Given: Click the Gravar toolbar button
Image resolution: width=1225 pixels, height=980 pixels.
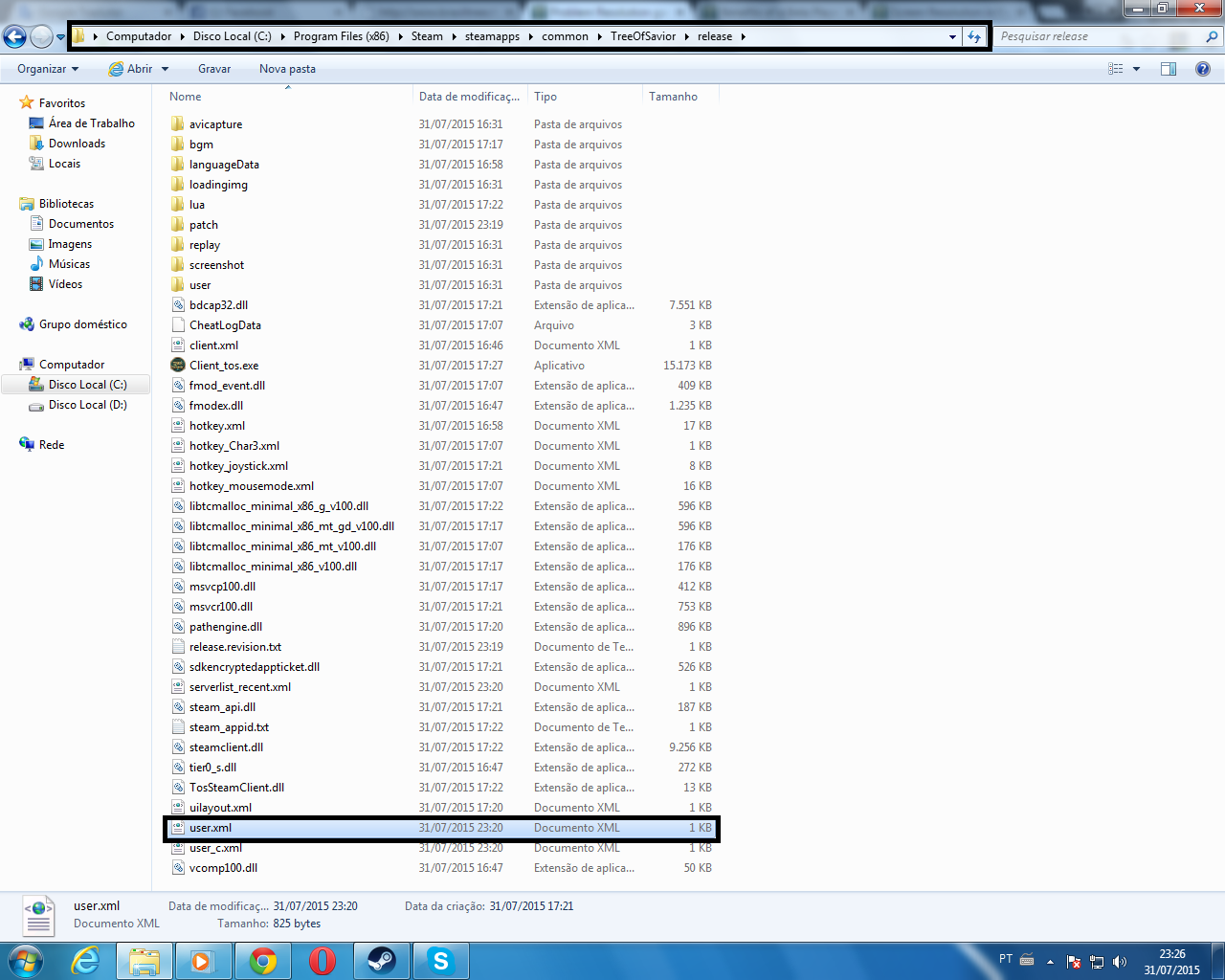Looking at the screenshot, I should (x=214, y=69).
